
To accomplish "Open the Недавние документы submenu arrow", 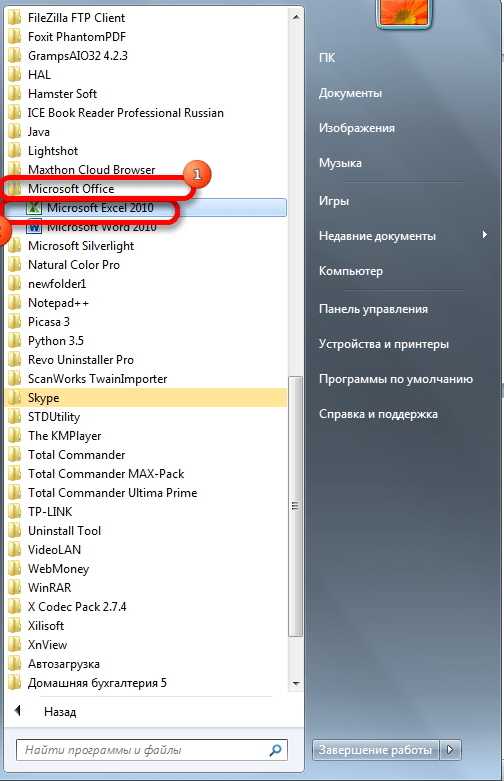I will pyautogui.click(x=485, y=235).
